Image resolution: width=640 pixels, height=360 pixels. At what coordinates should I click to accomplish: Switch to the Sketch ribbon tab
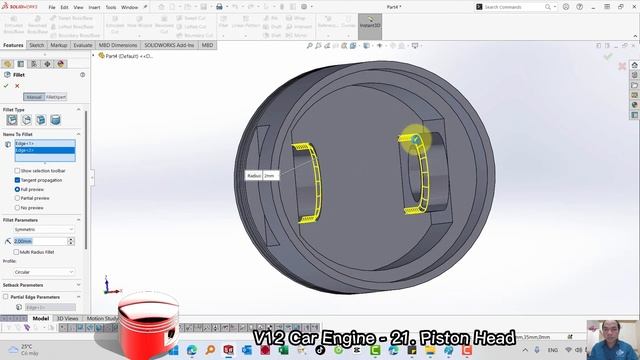click(36, 45)
